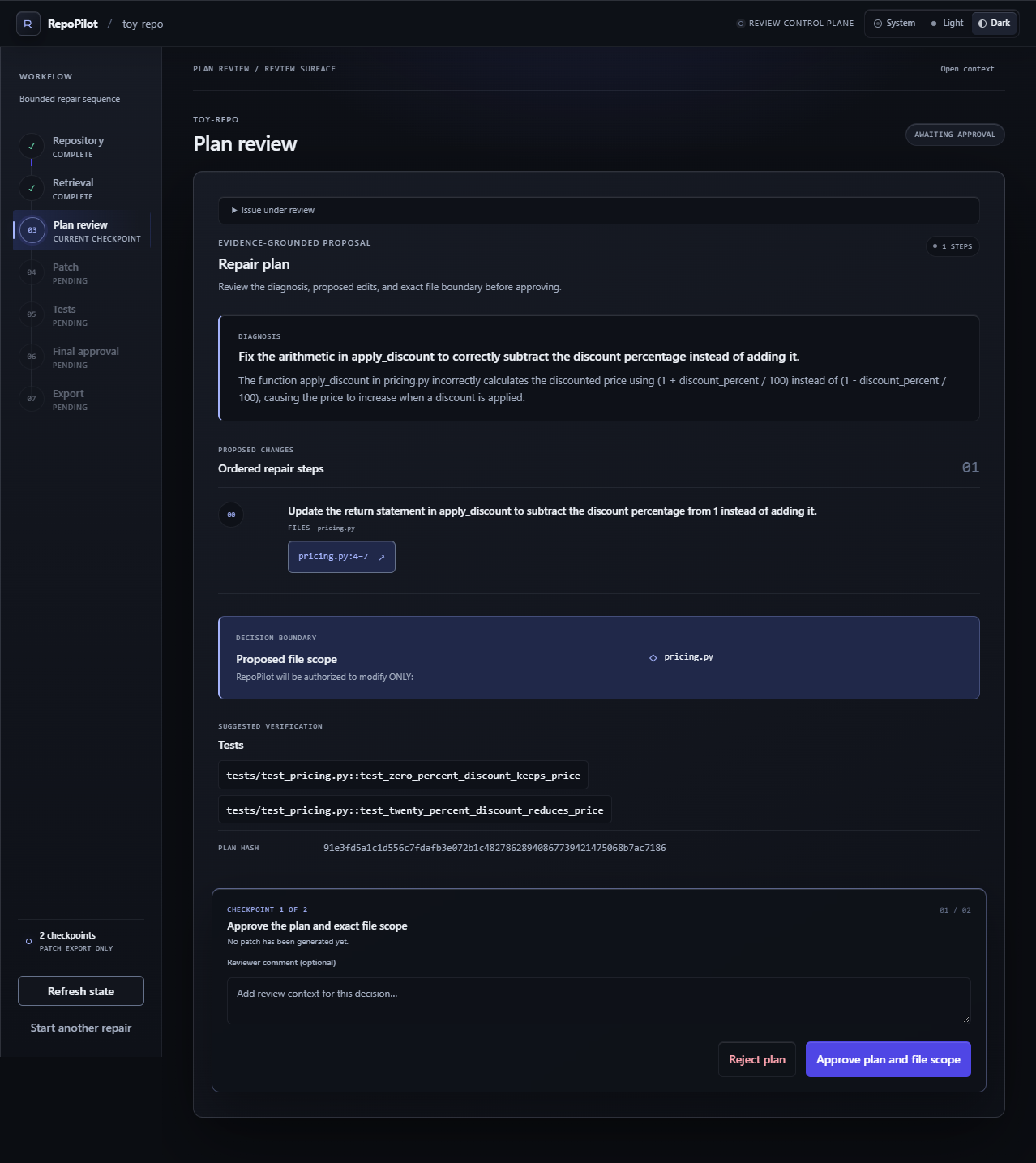Screen dimensions: 1036x1163
Task: Click the Plan review step 03 badge
Action: [x=32, y=230]
